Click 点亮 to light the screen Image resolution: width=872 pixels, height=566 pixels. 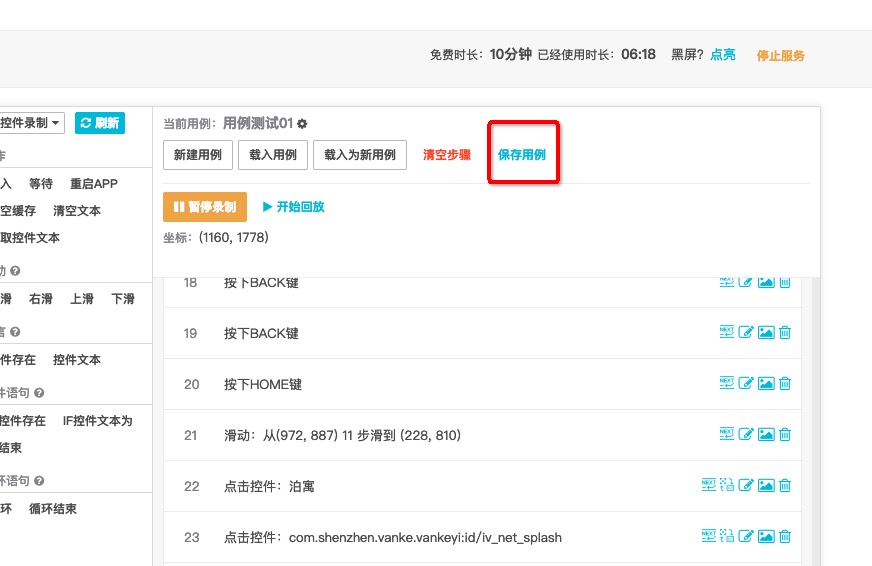[x=723, y=54]
